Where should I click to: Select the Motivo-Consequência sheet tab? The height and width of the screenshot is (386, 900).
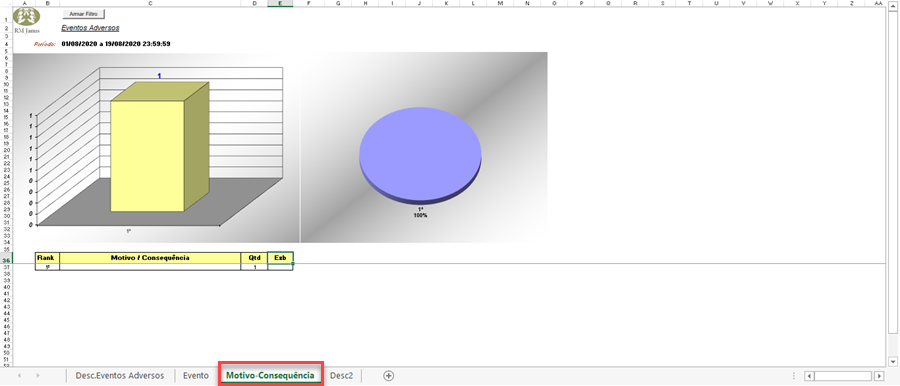point(271,376)
